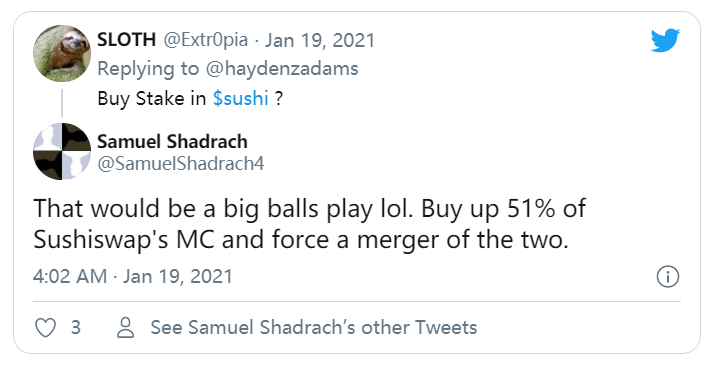Like the tweet with the heart icon

click(46, 328)
